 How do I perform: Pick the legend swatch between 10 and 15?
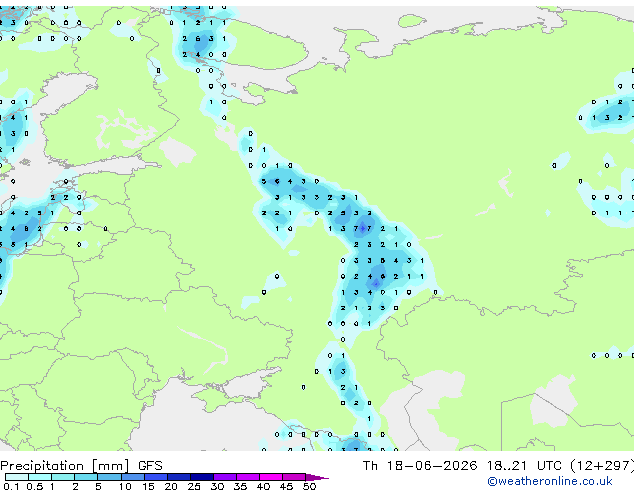pos(133,477)
